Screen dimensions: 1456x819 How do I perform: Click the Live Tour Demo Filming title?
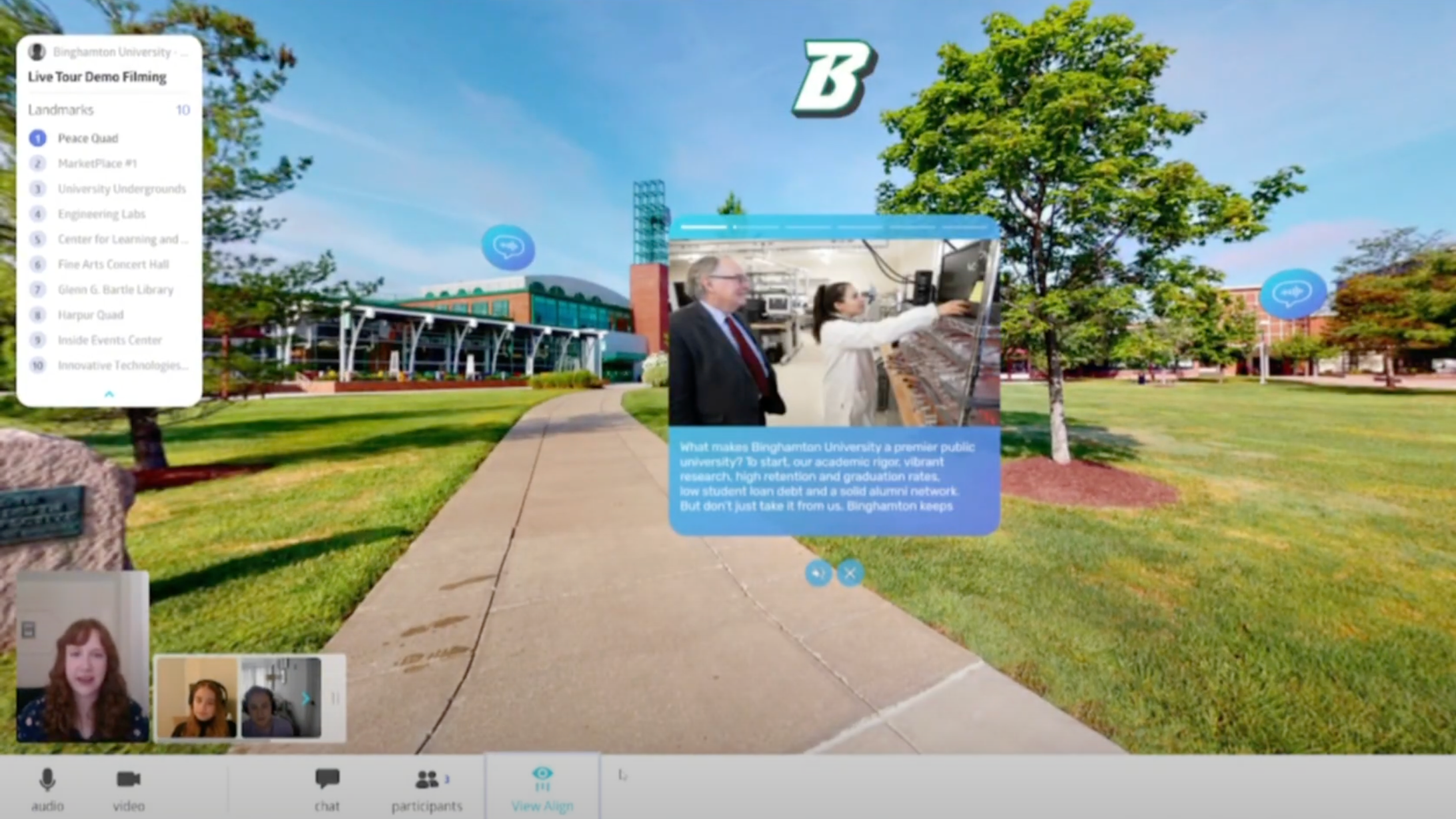pyautogui.click(x=97, y=77)
